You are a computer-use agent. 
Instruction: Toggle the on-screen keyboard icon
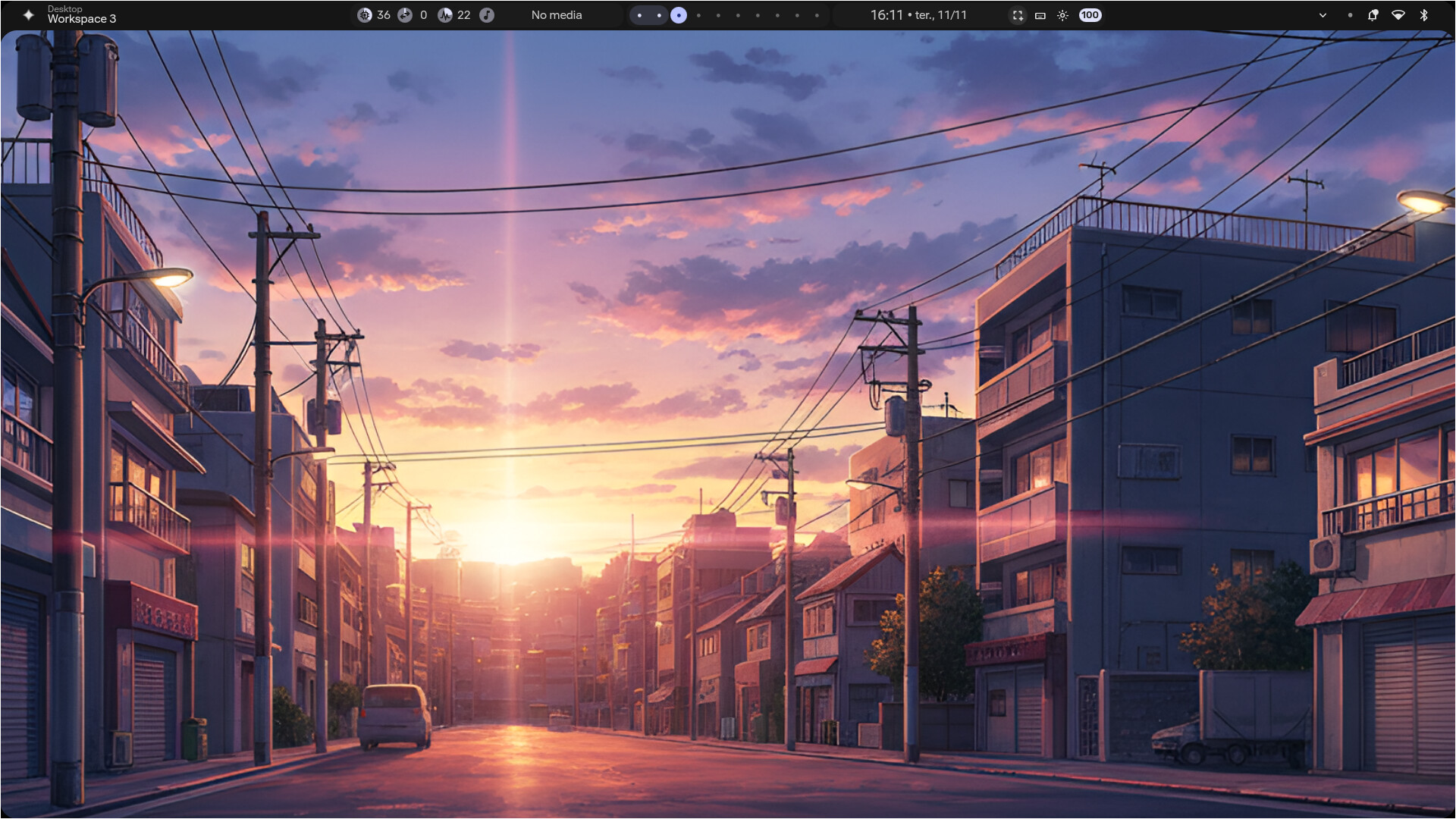1040,15
